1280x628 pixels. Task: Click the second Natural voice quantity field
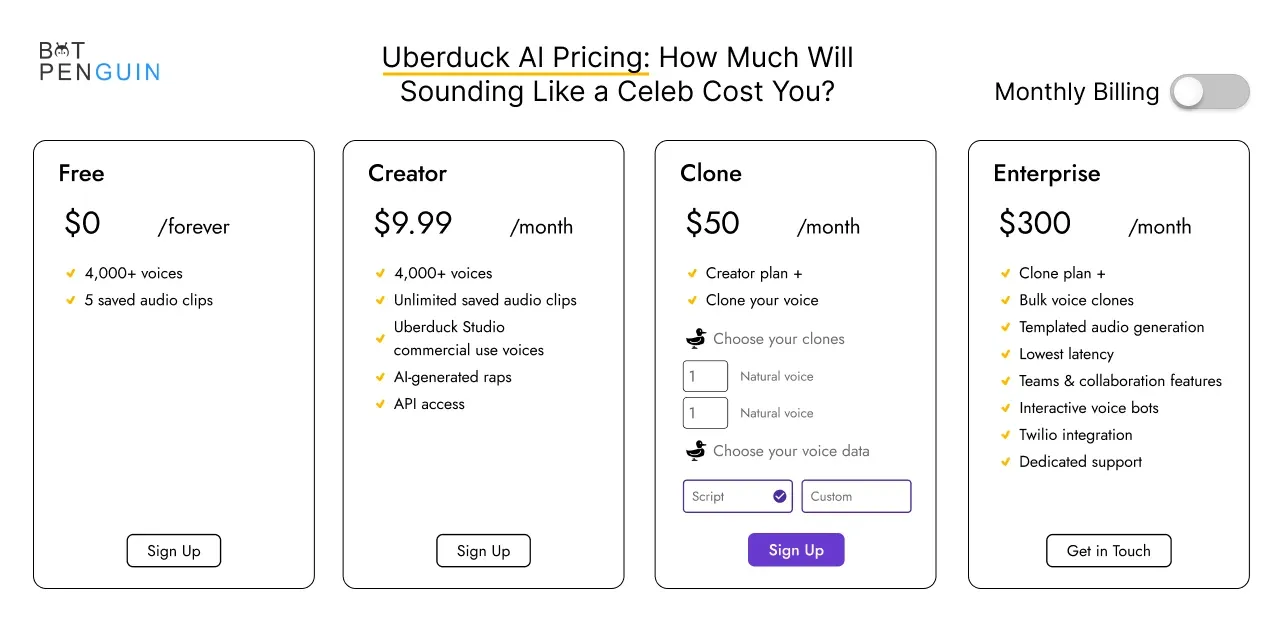(x=705, y=413)
